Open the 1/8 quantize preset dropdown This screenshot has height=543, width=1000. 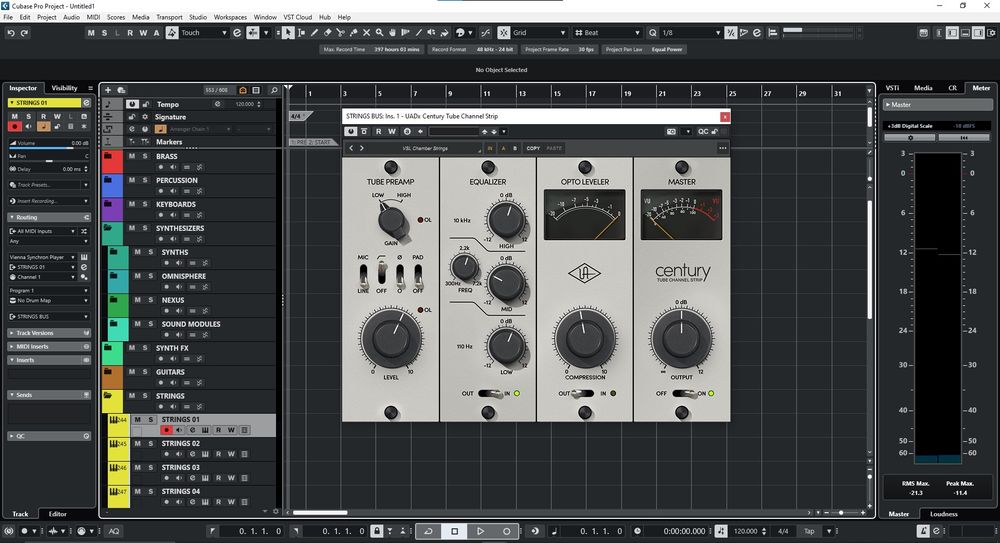point(691,33)
